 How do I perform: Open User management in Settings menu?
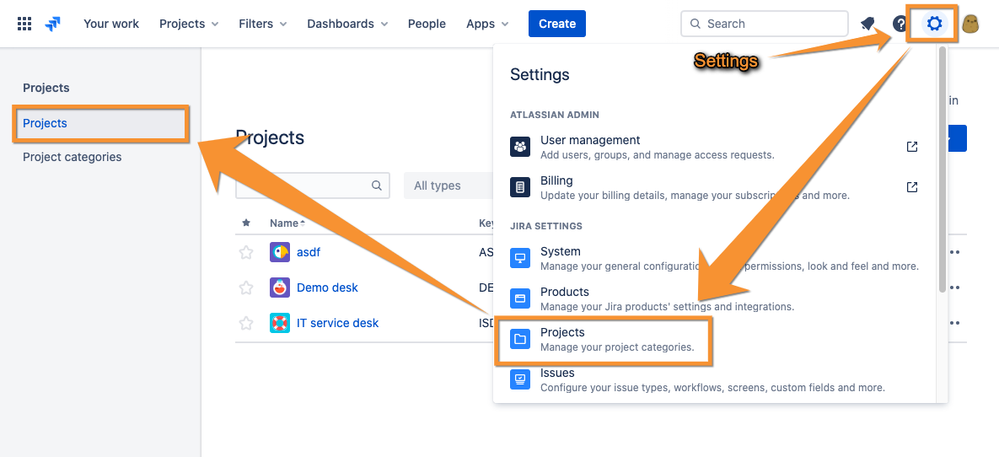click(x=715, y=147)
